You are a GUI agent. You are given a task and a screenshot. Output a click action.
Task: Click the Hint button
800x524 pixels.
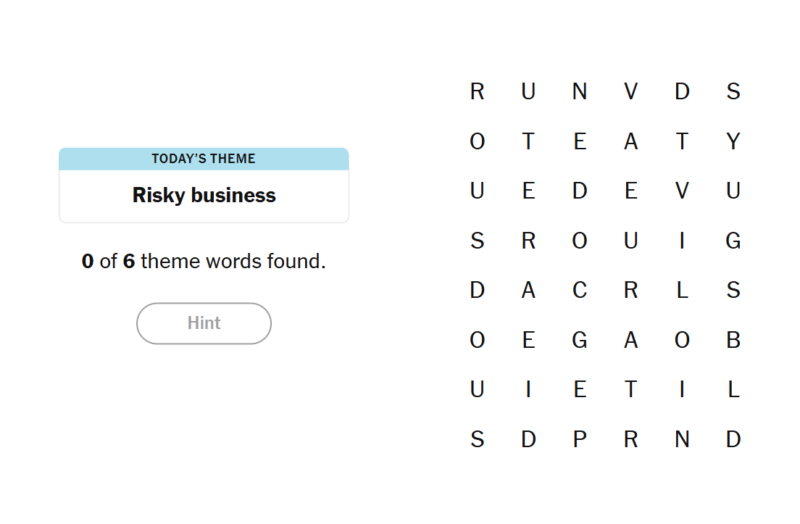point(204,323)
